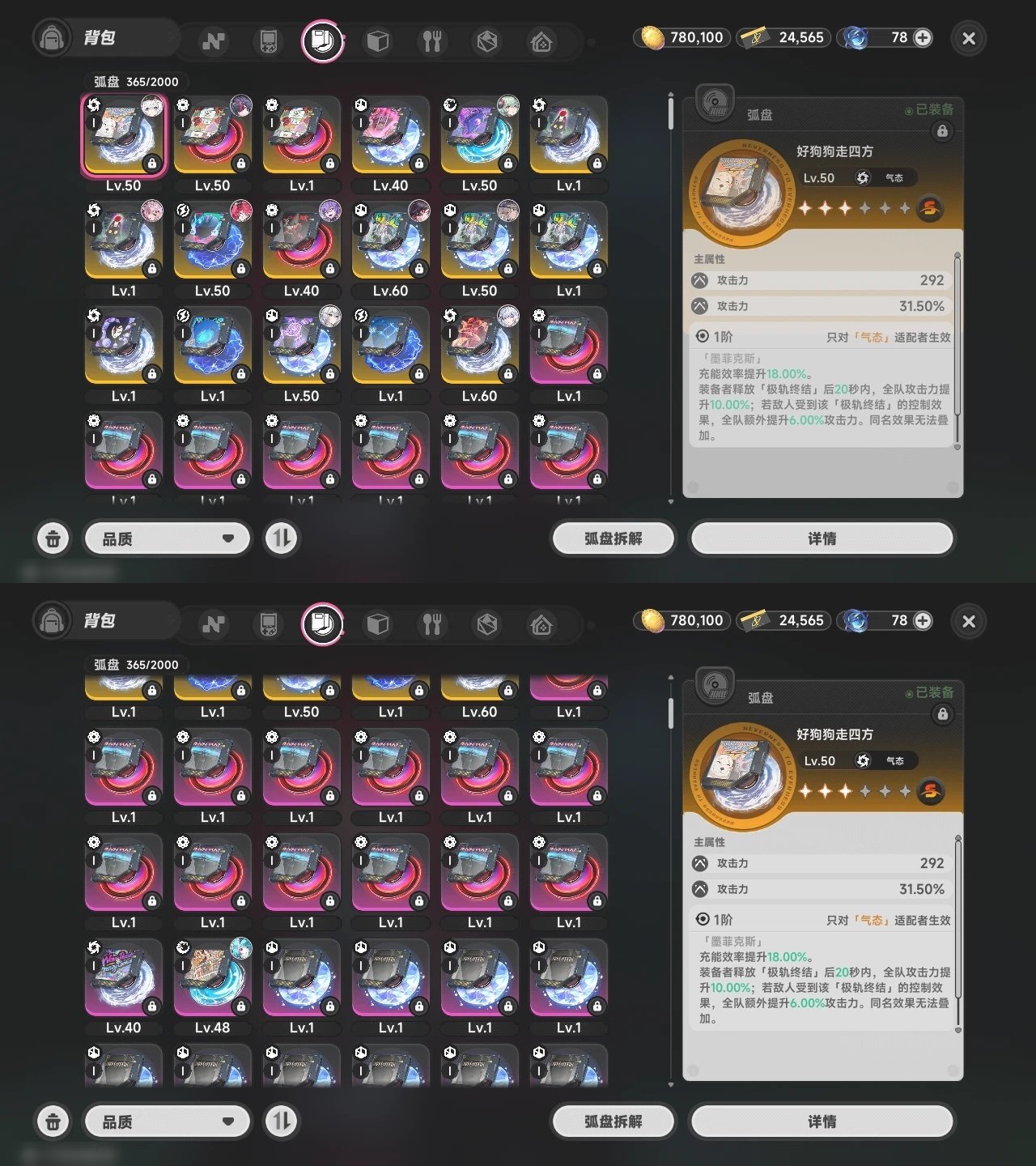The width and height of the screenshot is (1036, 1166).
Task: Click the N logo tab in lower bar
Action: [x=214, y=624]
